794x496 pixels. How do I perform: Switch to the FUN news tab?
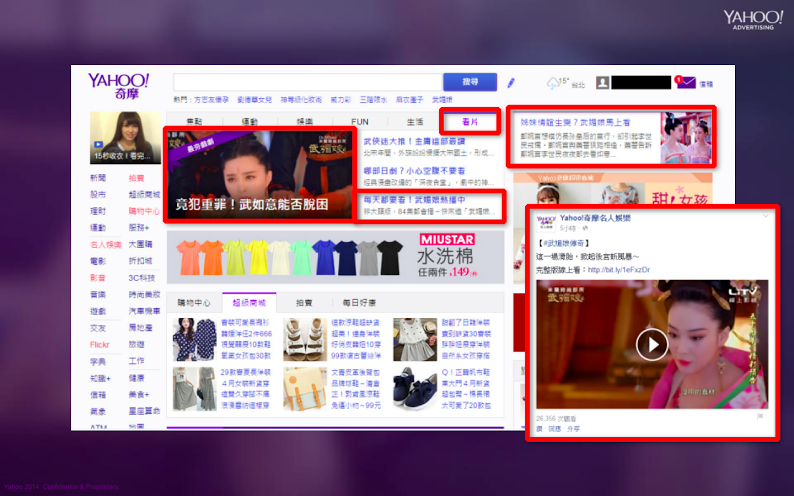[x=360, y=122]
